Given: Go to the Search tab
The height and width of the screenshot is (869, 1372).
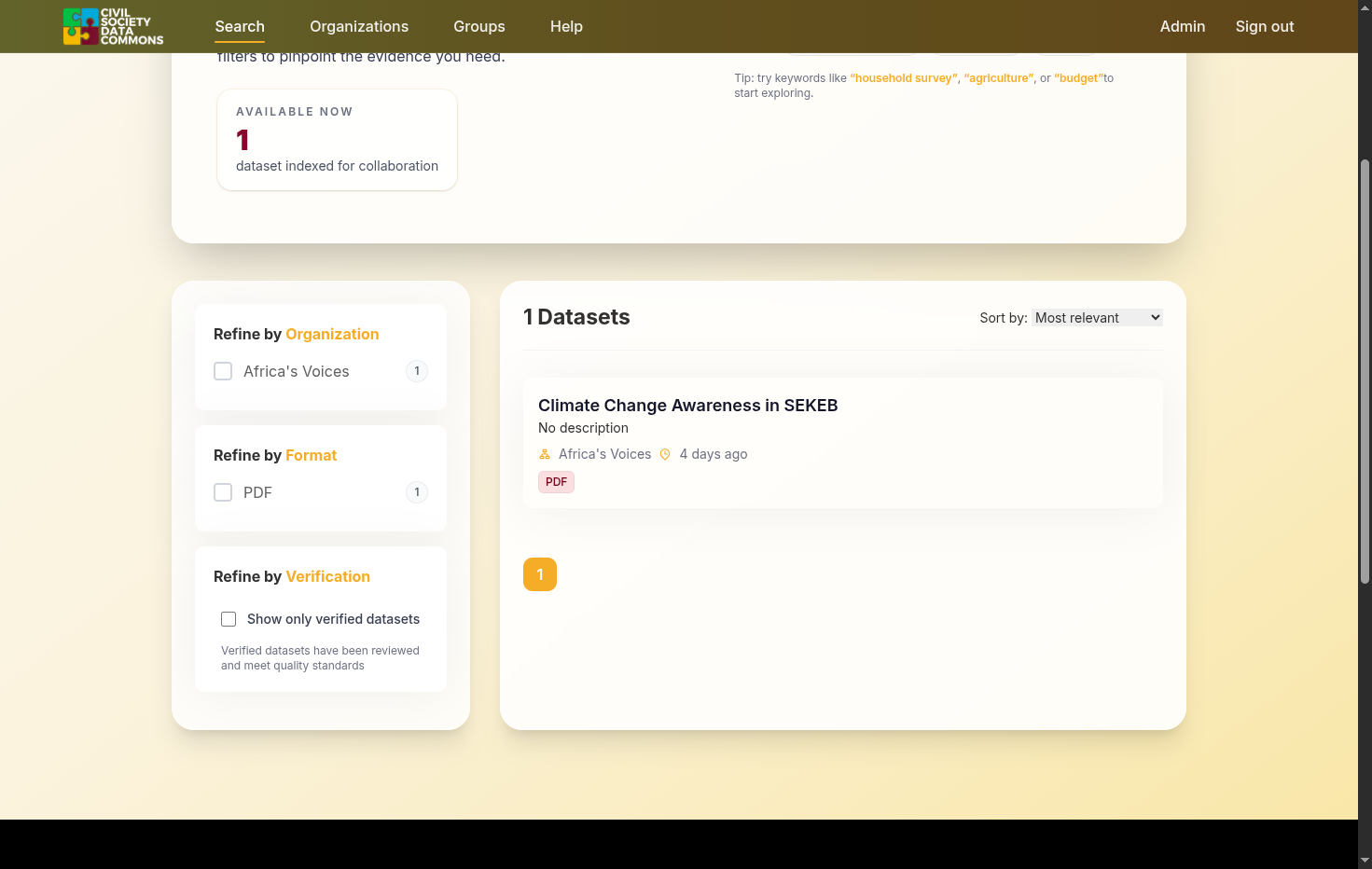Looking at the screenshot, I should tap(240, 26).
